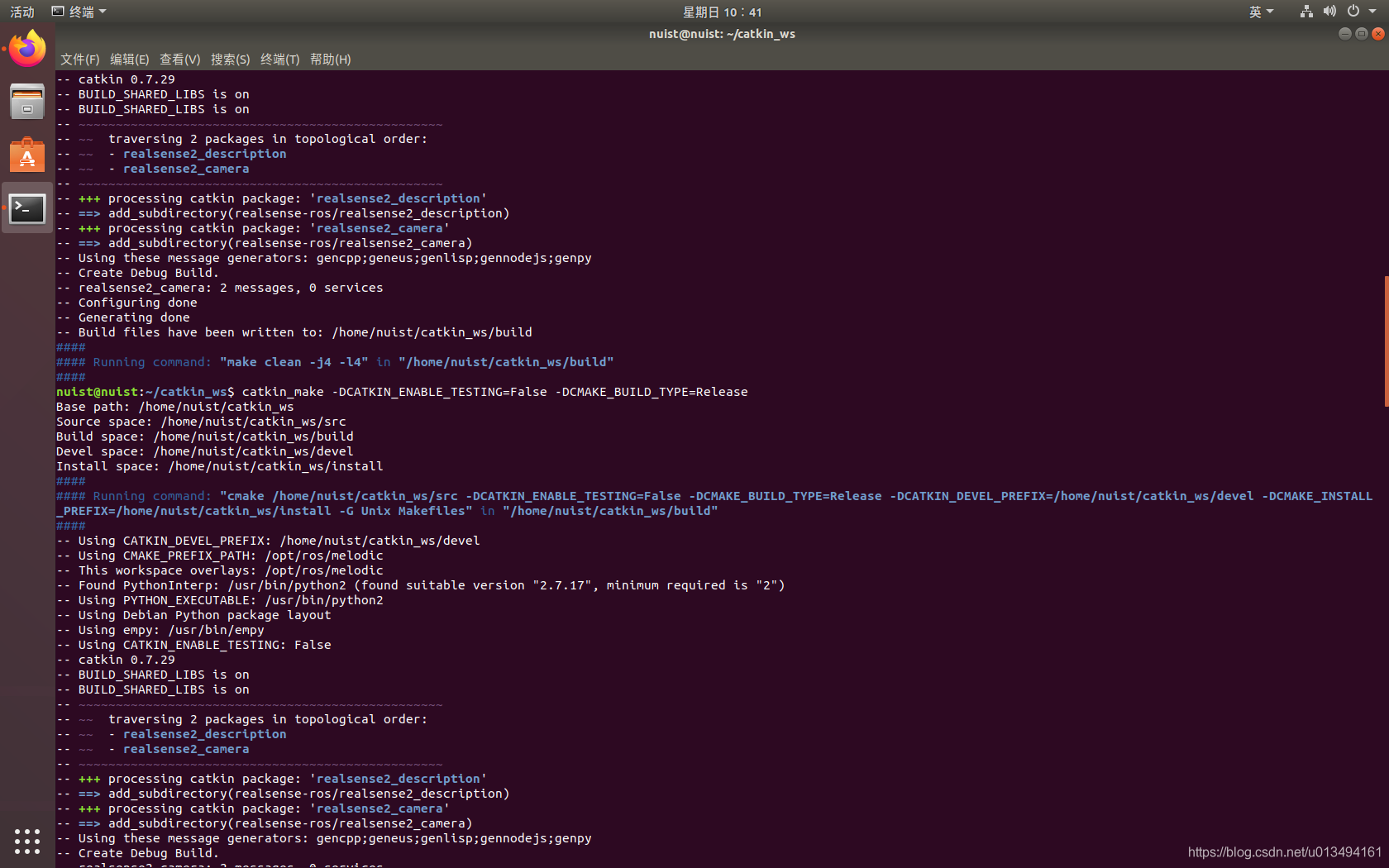Open the 终端(T) menu in the menu bar
The height and width of the screenshot is (868, 1389).
pos(279,60)
